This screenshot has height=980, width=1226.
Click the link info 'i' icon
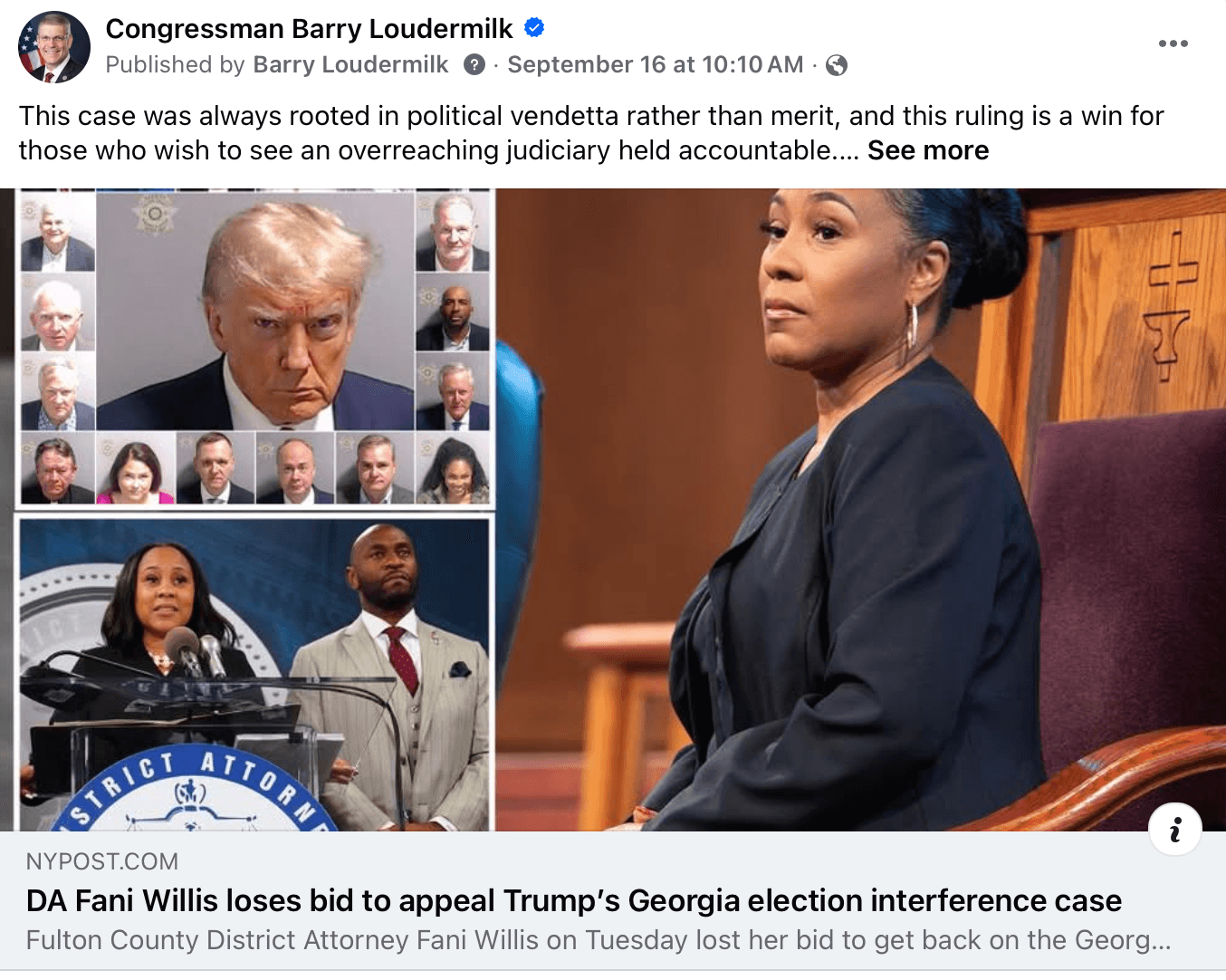click(1175, 829)
